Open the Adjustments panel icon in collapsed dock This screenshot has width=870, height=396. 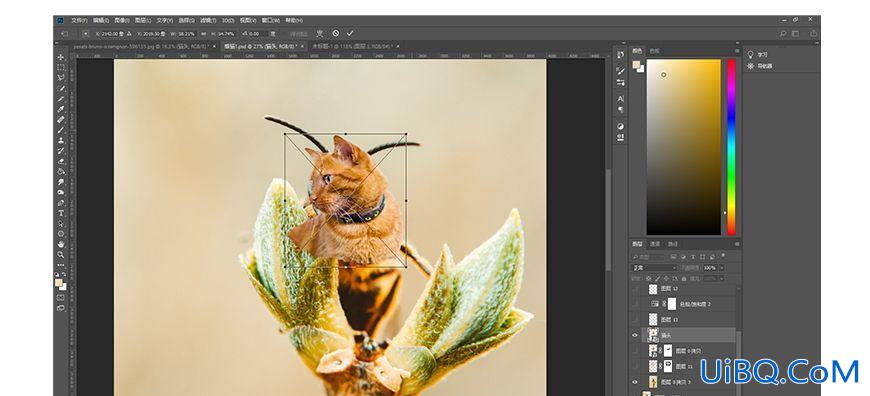tap(620, 126)
